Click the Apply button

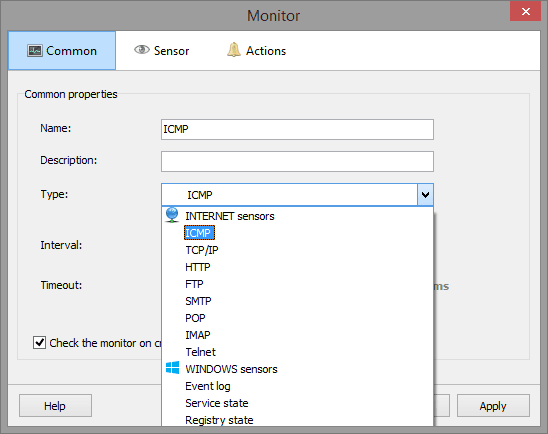click(x=493, y=406)
